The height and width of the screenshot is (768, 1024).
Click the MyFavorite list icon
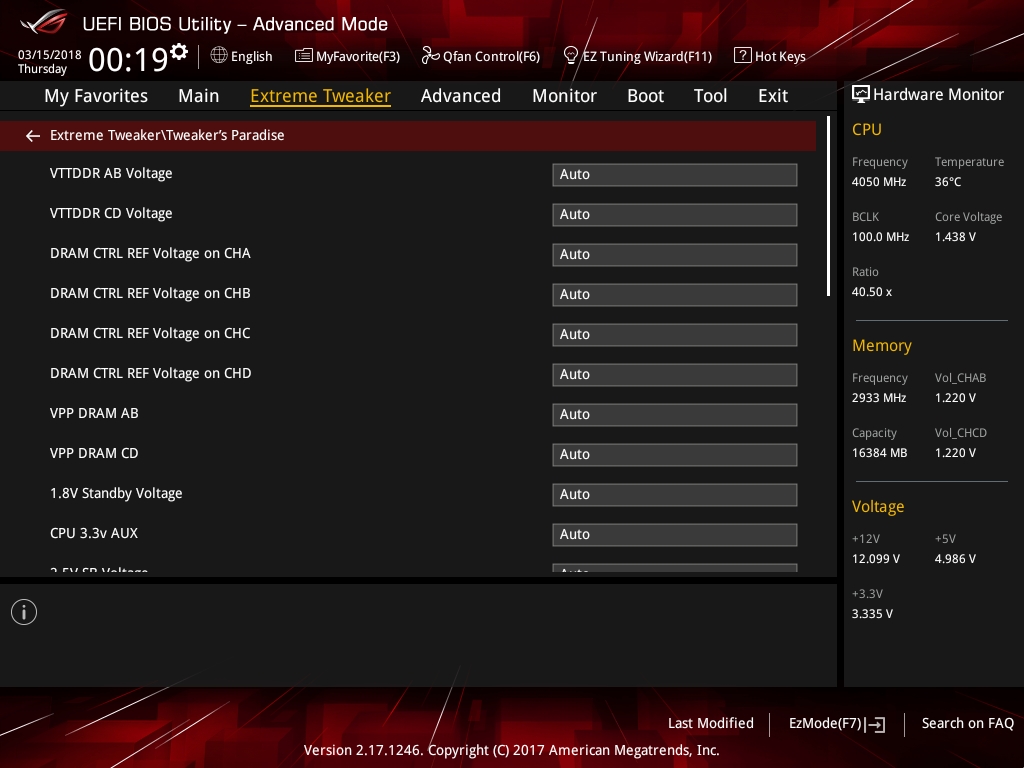[304, 56]
